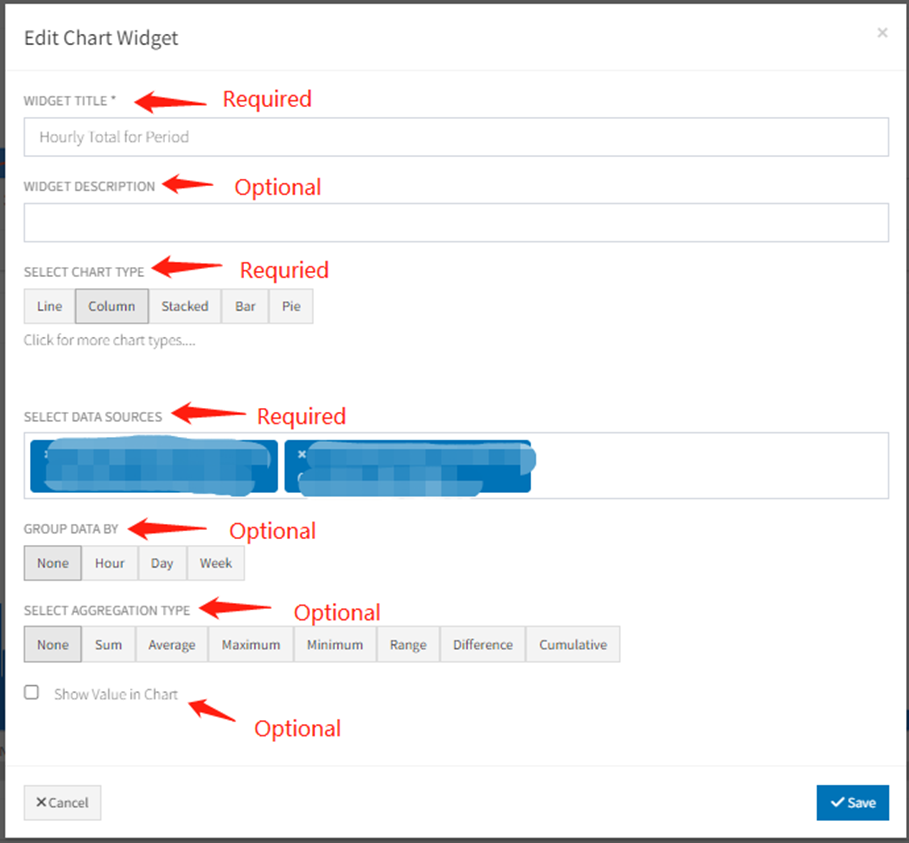Group data by Day

162,563
